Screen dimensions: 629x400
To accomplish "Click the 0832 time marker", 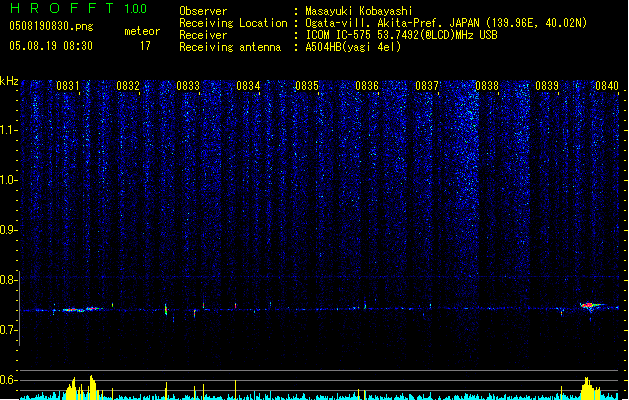I will [x=128, y=86].
